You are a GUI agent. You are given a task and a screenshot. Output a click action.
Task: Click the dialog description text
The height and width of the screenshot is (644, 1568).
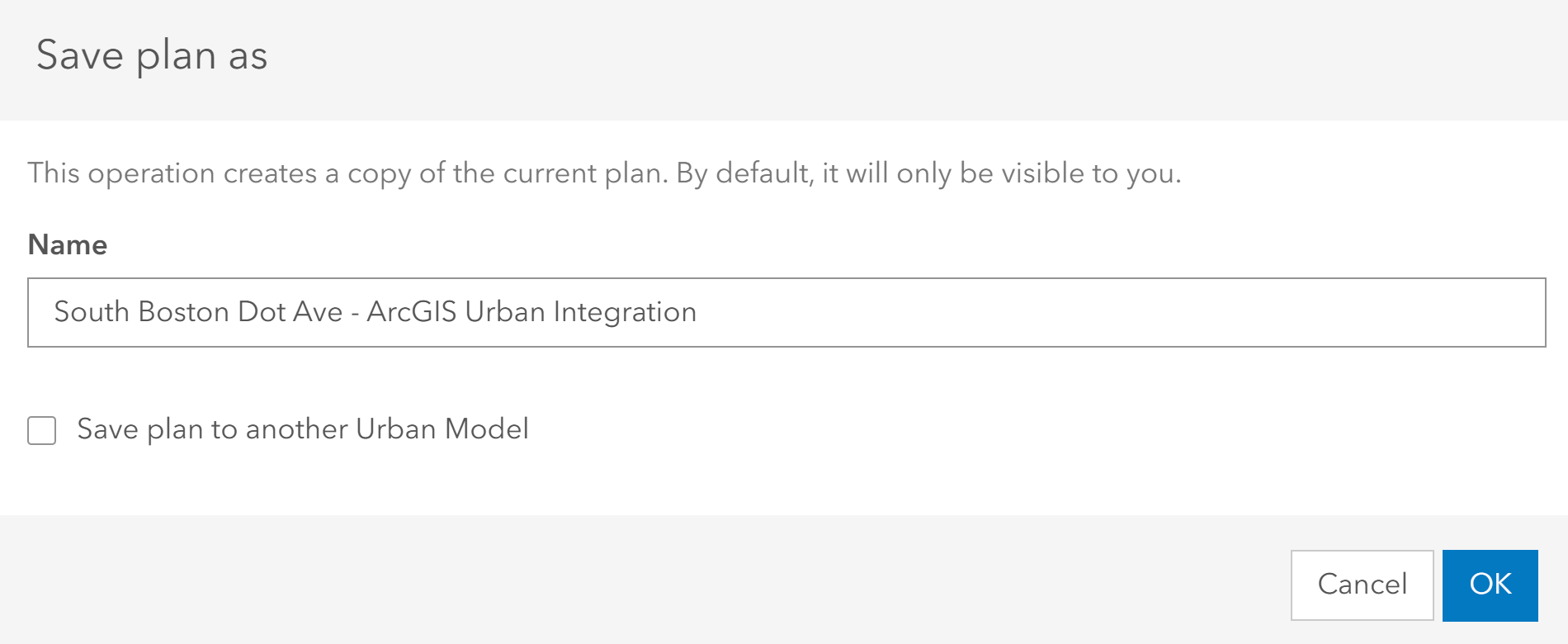click(x=605, y=173)
